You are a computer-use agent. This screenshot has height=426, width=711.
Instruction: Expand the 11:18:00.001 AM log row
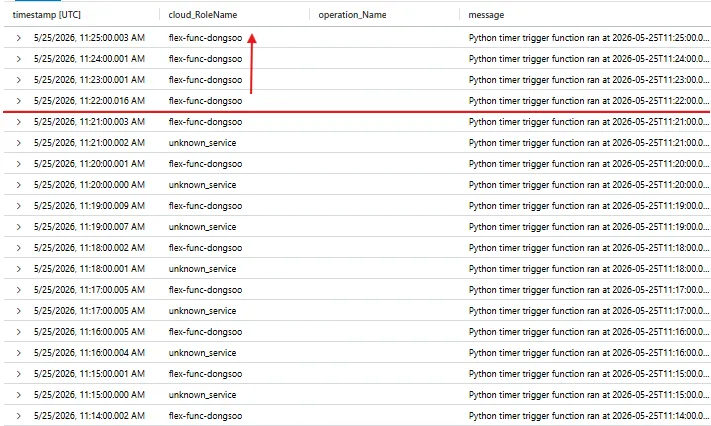pyautogui.click(x=19, y=269)
